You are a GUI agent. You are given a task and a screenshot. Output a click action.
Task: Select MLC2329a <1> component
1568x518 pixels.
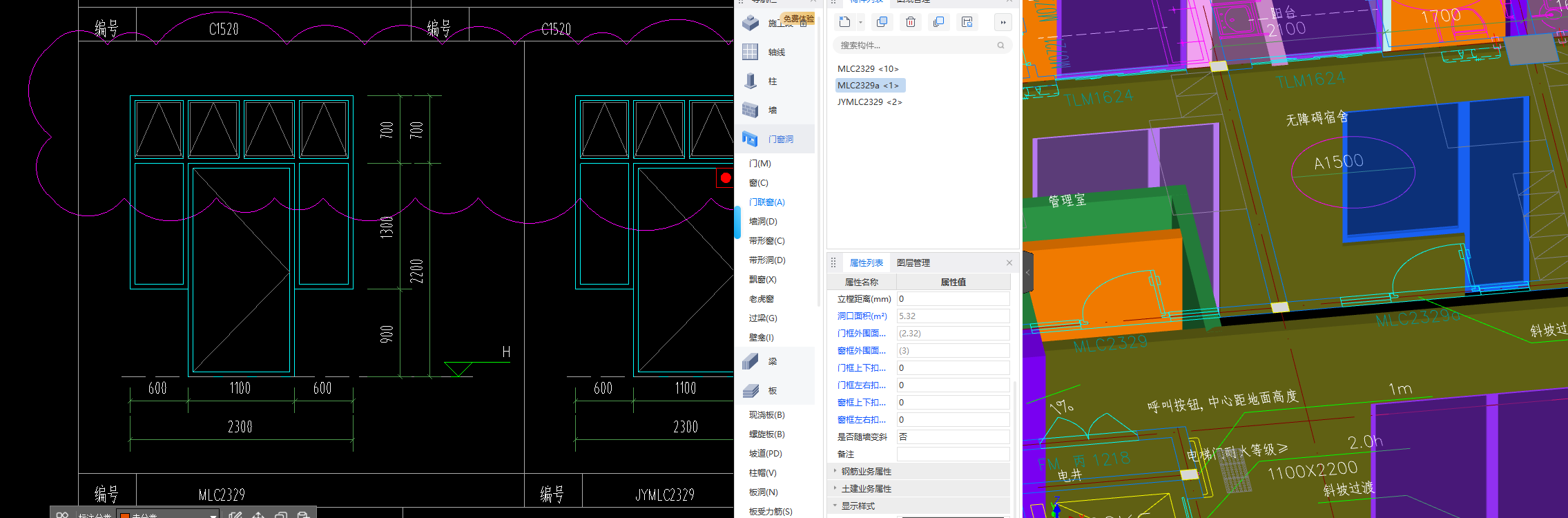[x=869, y=86]
